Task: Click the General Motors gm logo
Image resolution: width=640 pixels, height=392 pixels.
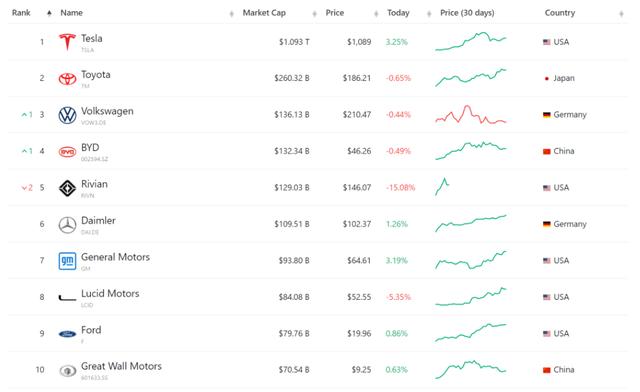Action: 67,261
